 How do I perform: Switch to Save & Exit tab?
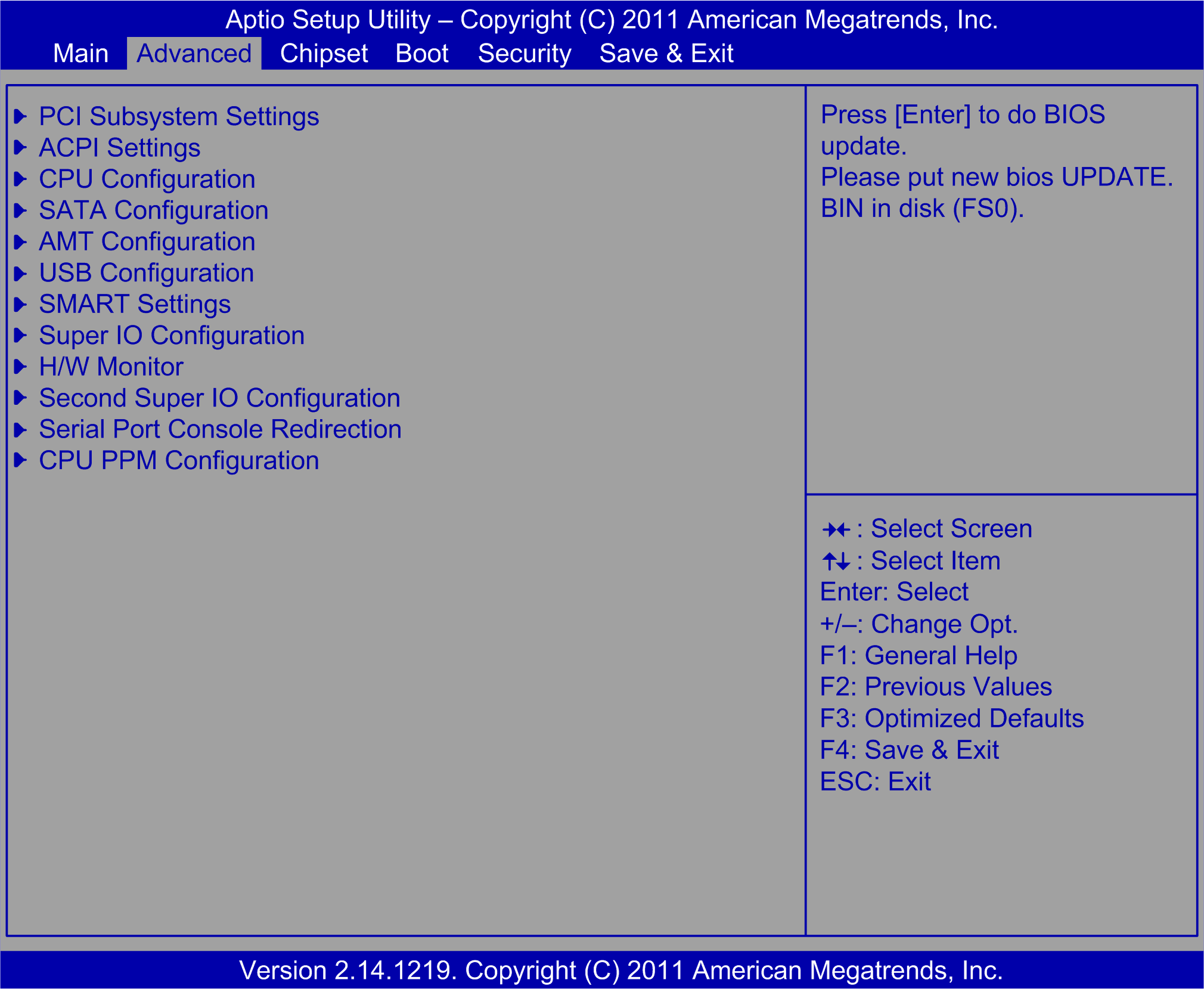coord(666,54)
